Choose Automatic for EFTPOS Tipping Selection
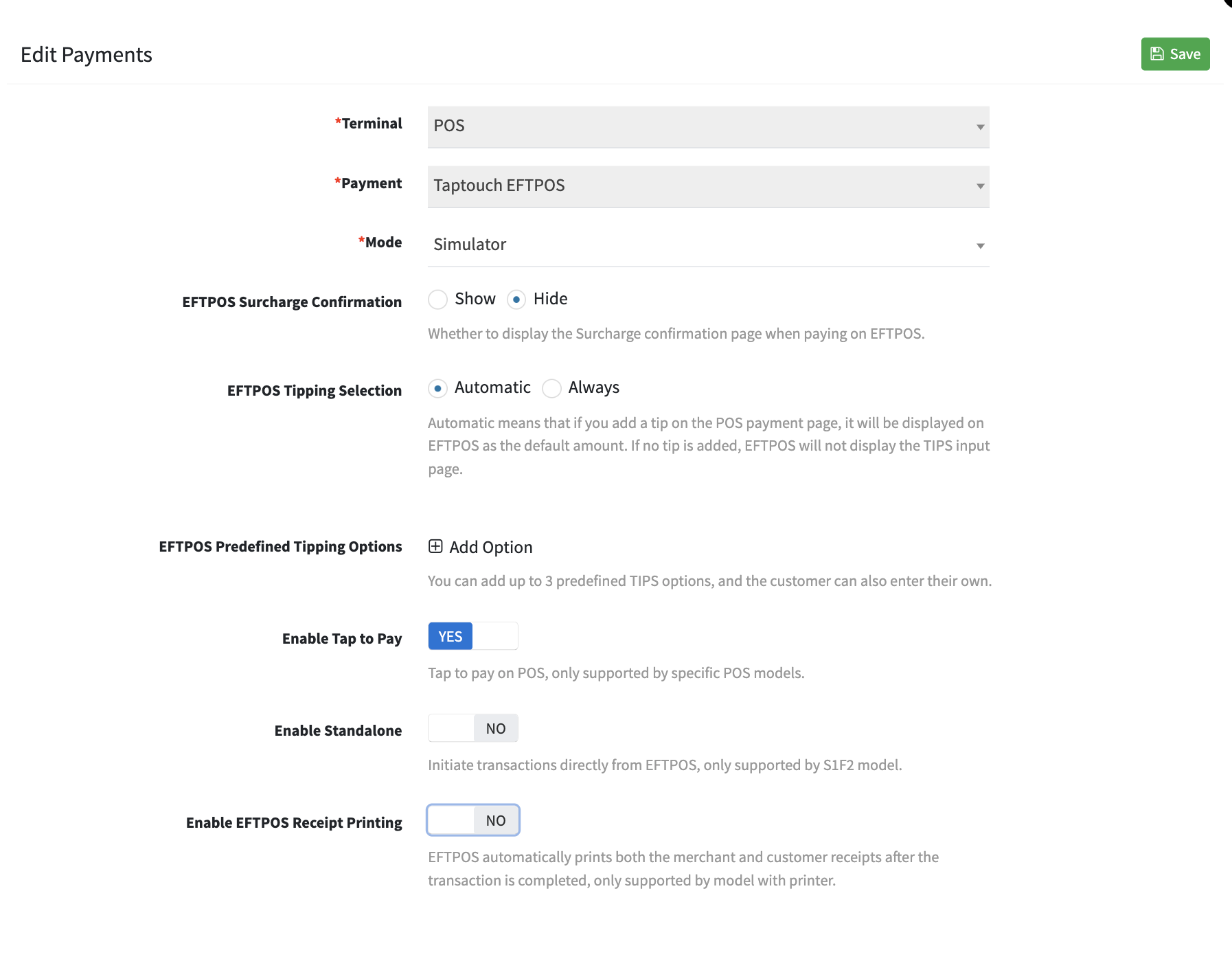Screen dimensions: 1232x970 coord(438,388)
